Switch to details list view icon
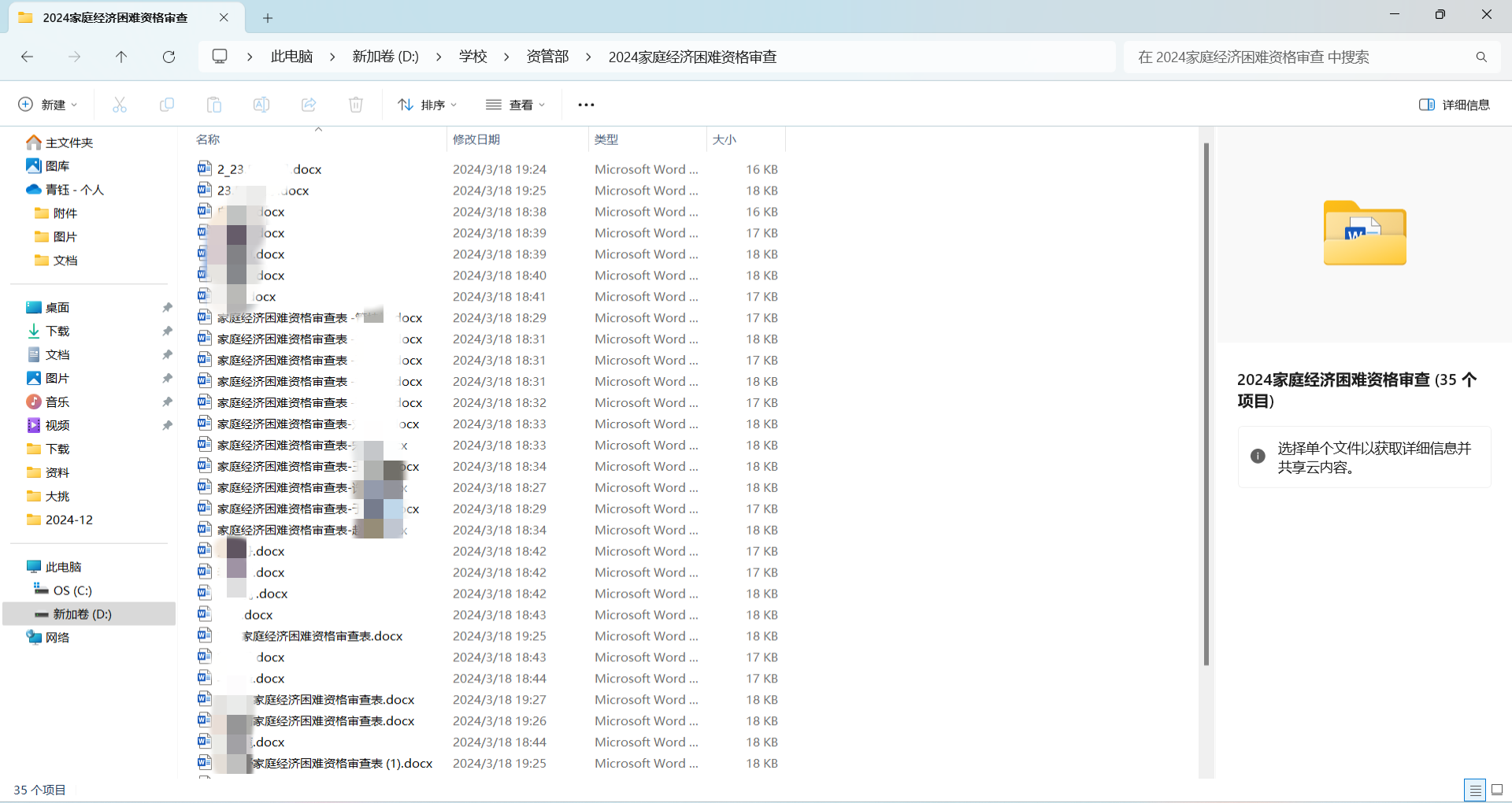The height and width of the screenshot is (803, 1512). pyautogui.click(x=1474, y=790)
